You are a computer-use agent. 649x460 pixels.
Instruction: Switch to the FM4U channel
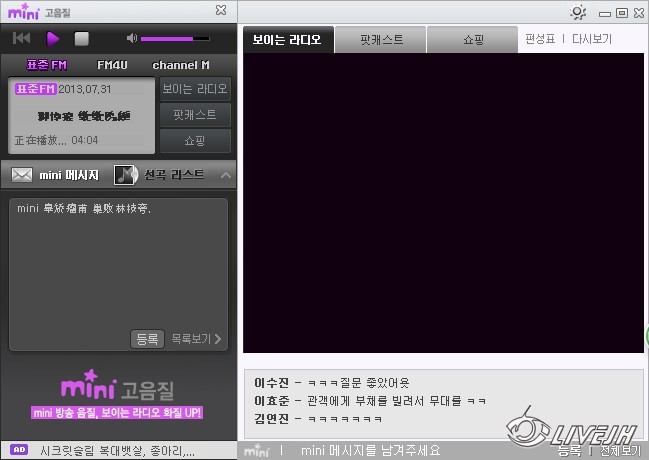[112, 65]
